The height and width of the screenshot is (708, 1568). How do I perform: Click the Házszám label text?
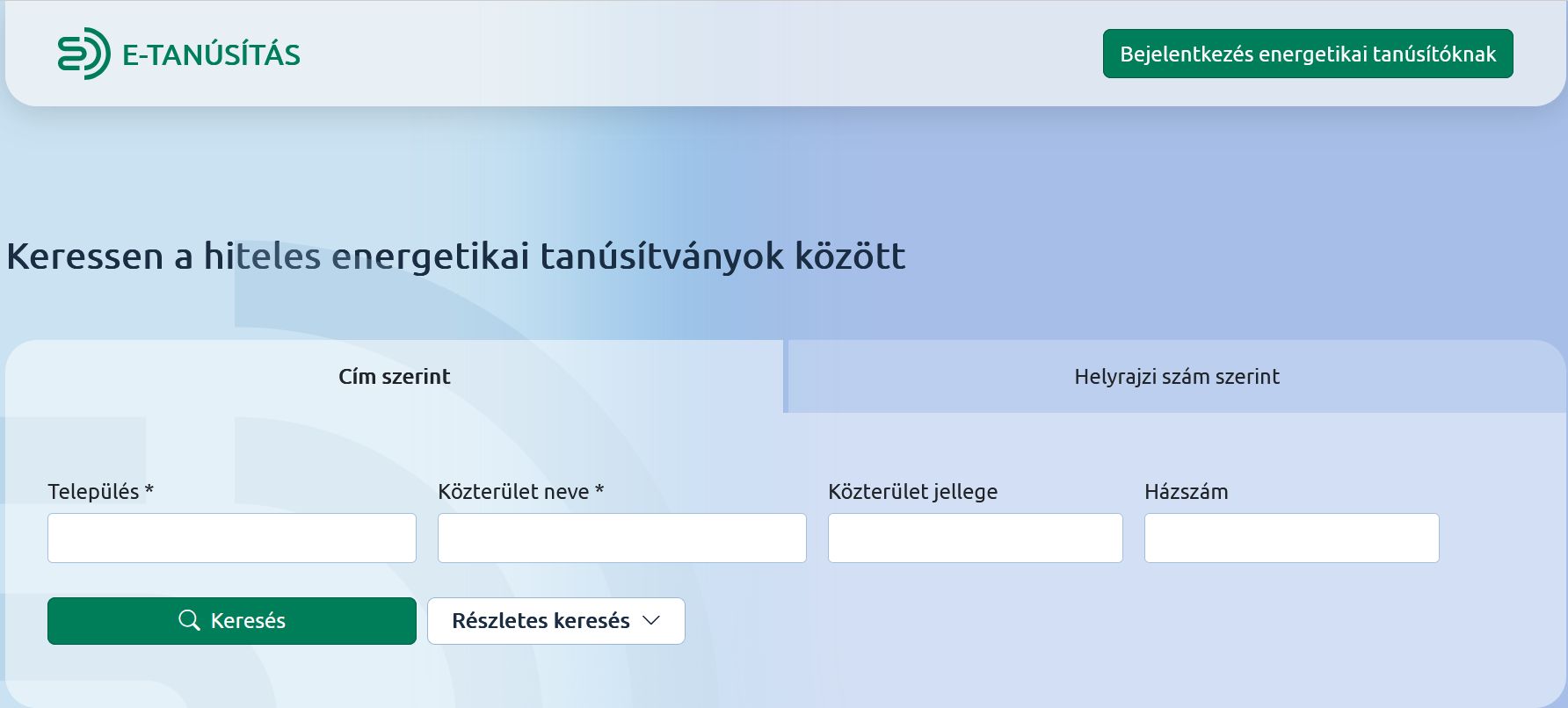(1186, 492)
